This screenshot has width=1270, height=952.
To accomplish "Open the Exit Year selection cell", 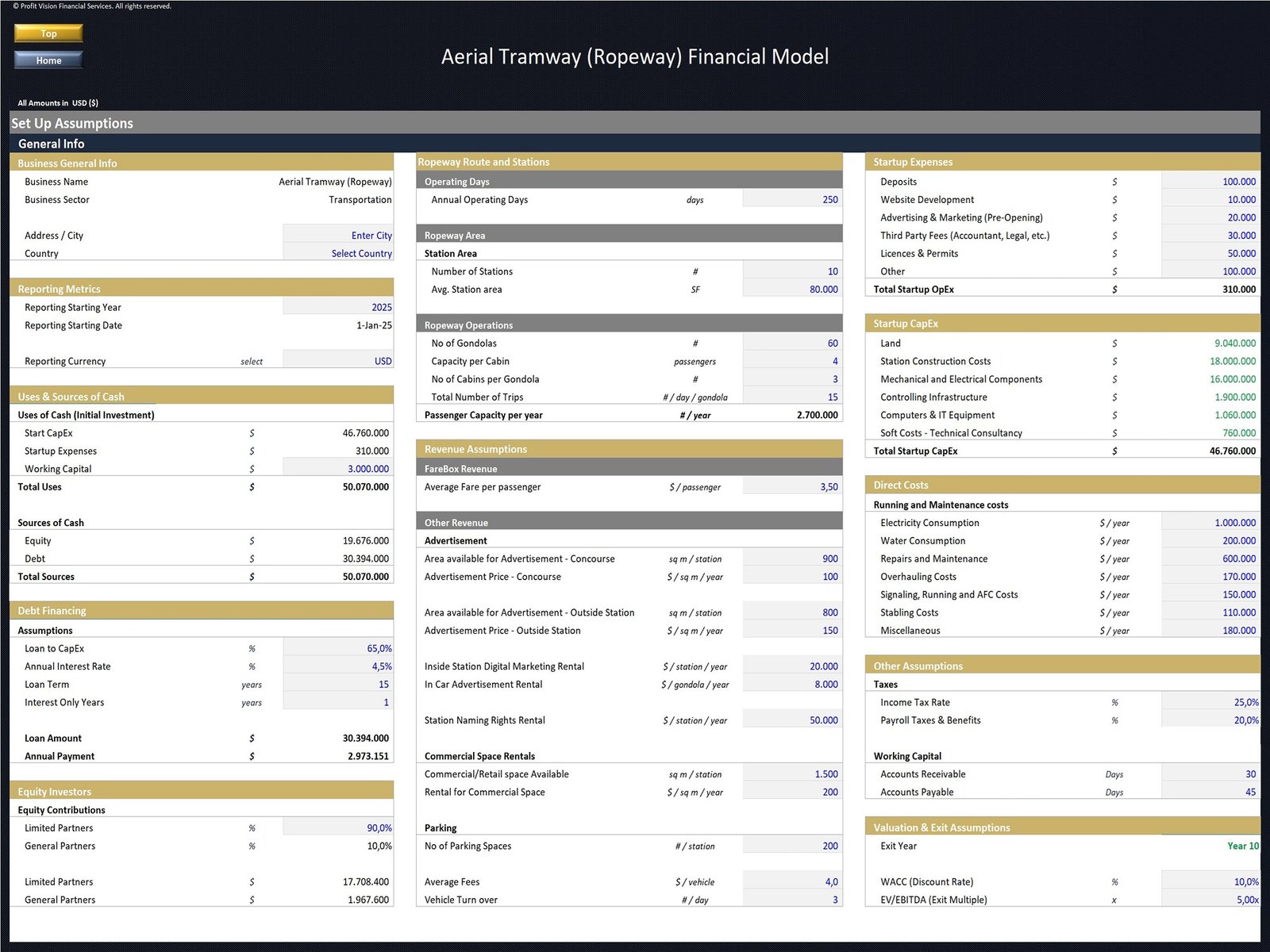I will tap(1210, 846).
